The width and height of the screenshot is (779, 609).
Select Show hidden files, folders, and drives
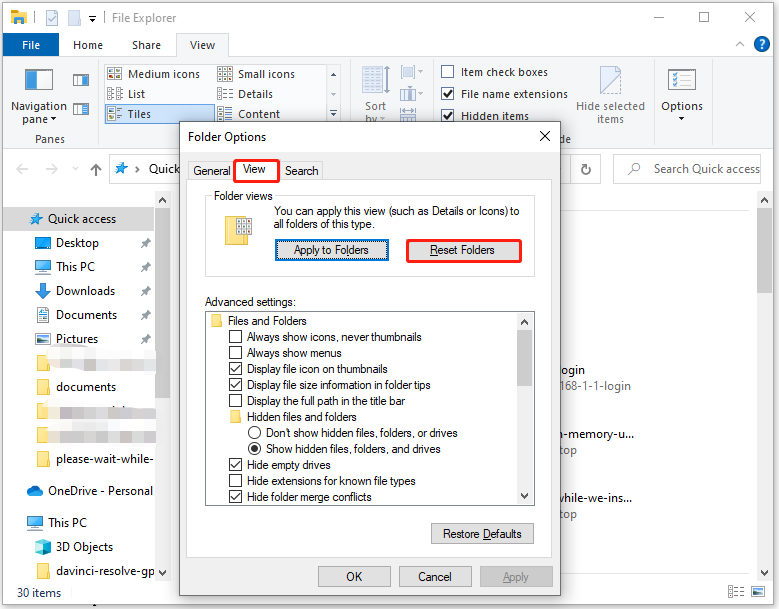[254, 449]
